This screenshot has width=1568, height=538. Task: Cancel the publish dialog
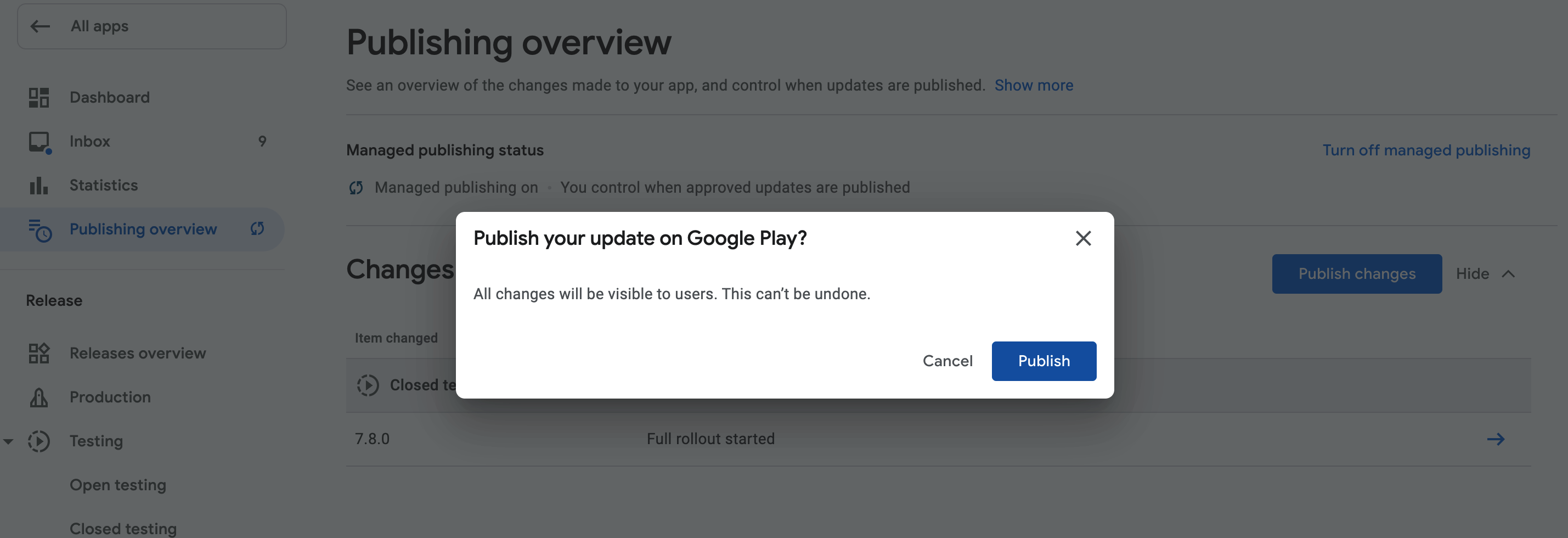(x=947, y=361)
